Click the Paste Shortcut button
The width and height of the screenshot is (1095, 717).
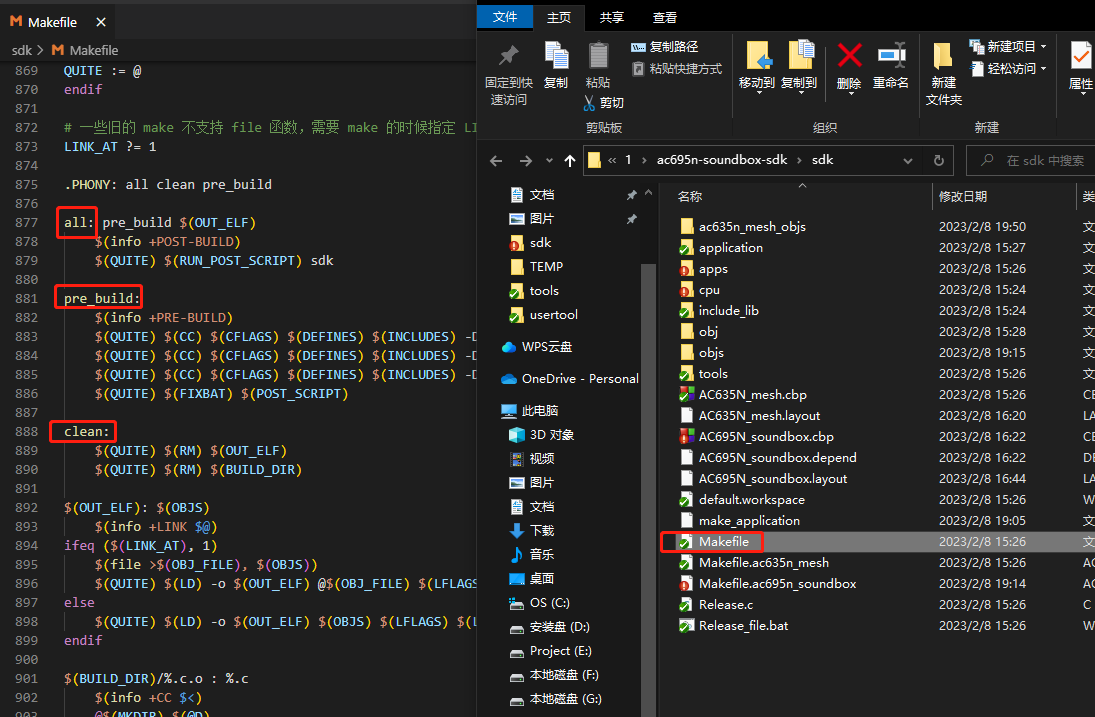tap(677, 68)
